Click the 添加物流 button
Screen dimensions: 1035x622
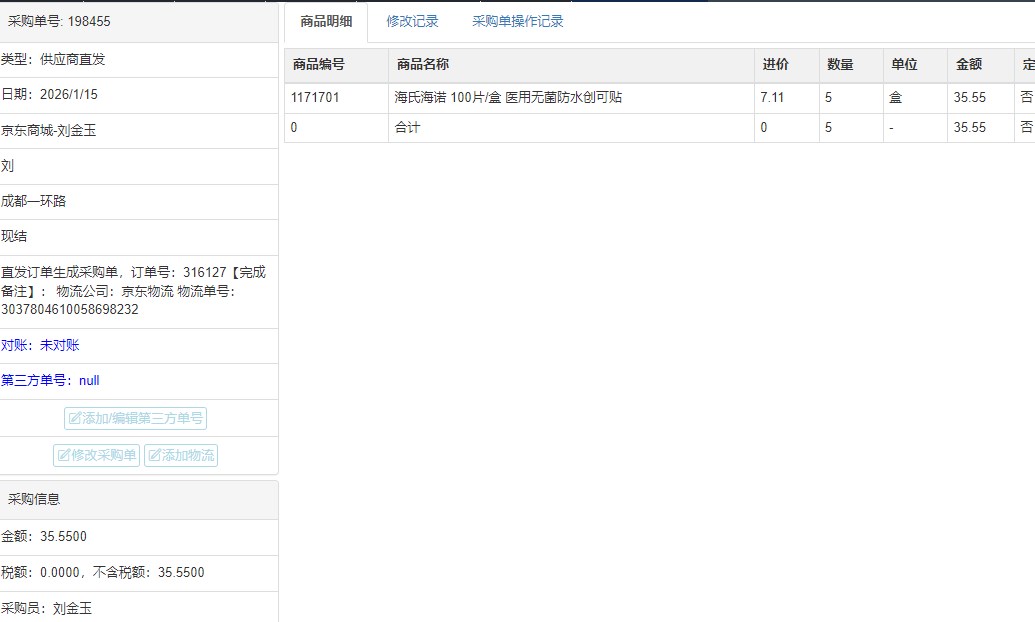click(181, 455)
